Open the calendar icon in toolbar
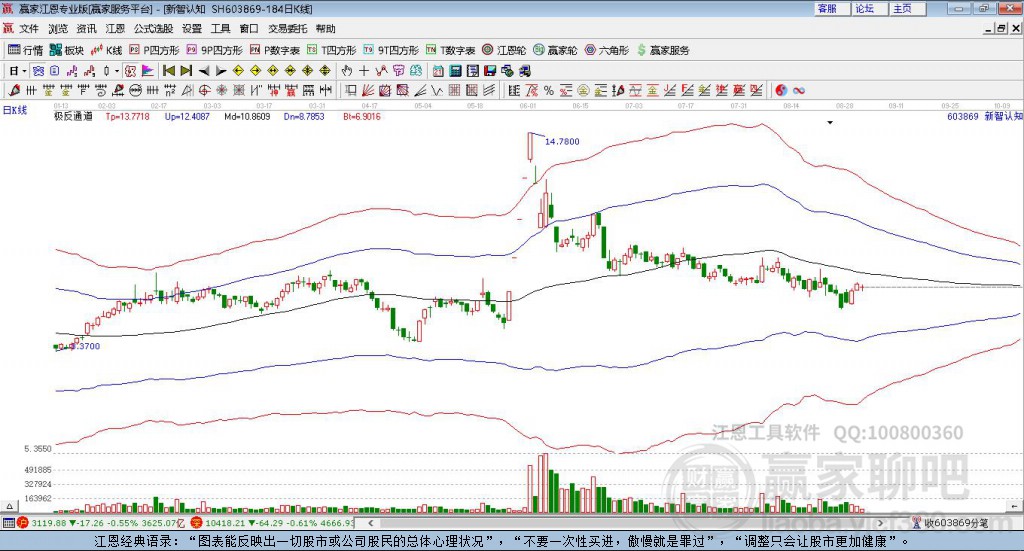This screenshot has height=551, width=1024. pyautogui.click(x=438, y=71)
